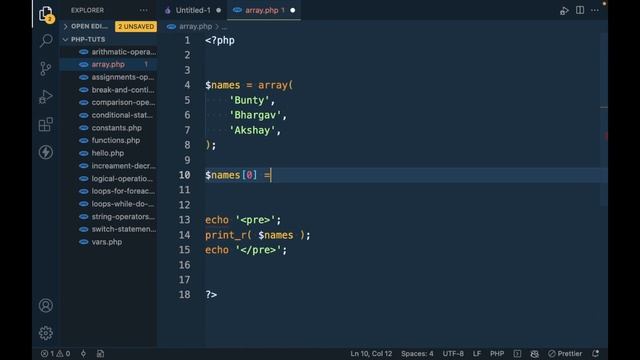This screenshot has height=360, width=640.
Task: Change end of line sequence LF
Action: 476,353
